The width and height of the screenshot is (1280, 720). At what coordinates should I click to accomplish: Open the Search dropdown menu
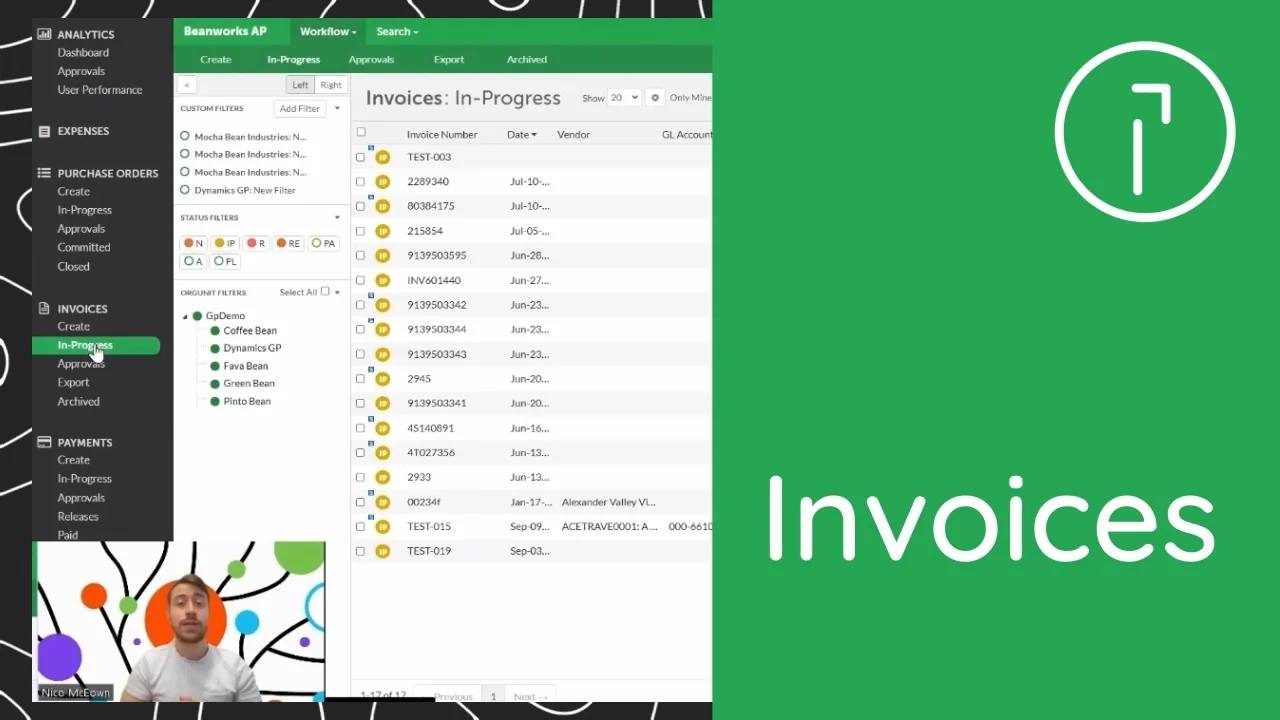coord(397,32)
